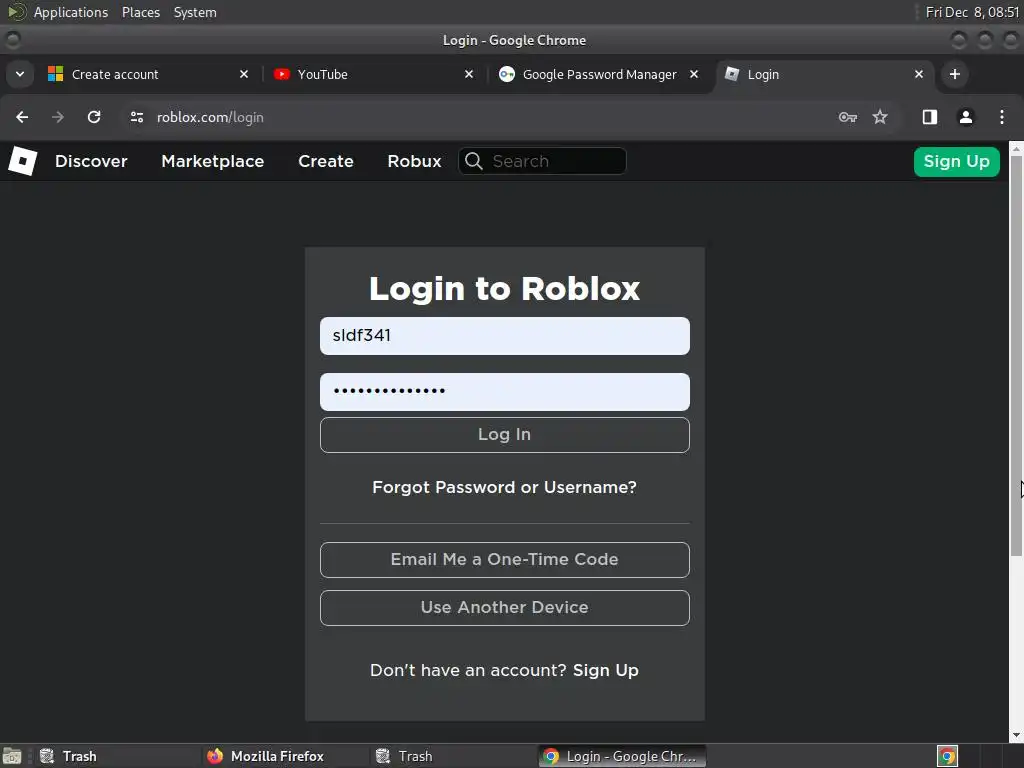Open the Chrome profile icon

click(x=965, y=117)
